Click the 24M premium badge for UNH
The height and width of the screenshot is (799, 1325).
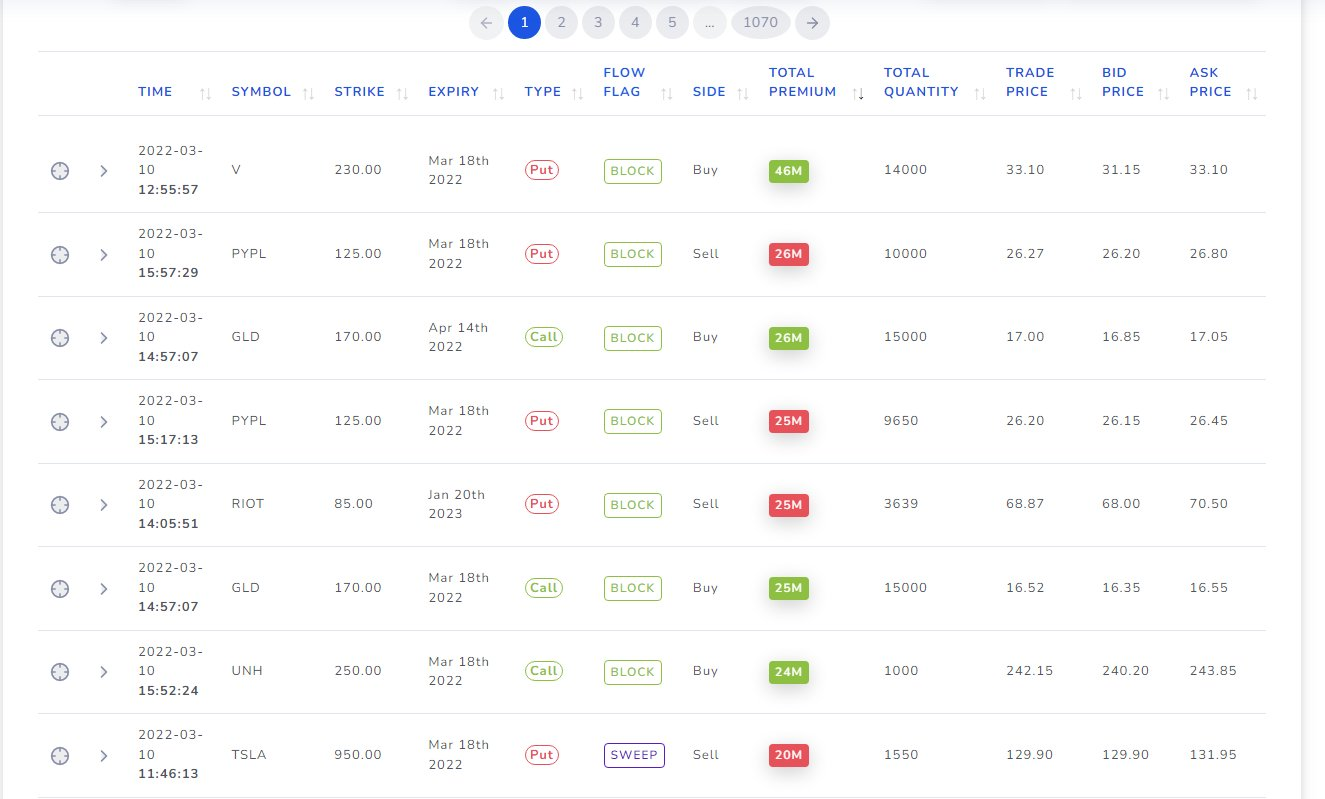pyautogui.click(x=789, y=672)
